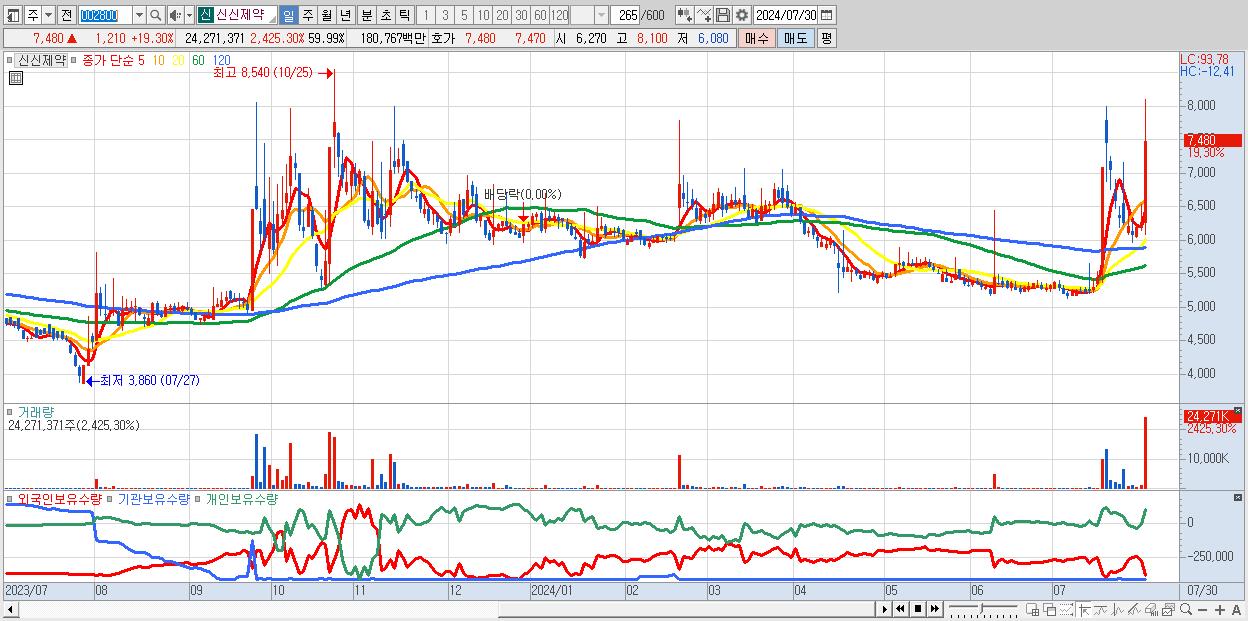This screenshot has width=1248, height=621.
Task: Choose interval 60 button
Action: (540, 15)
